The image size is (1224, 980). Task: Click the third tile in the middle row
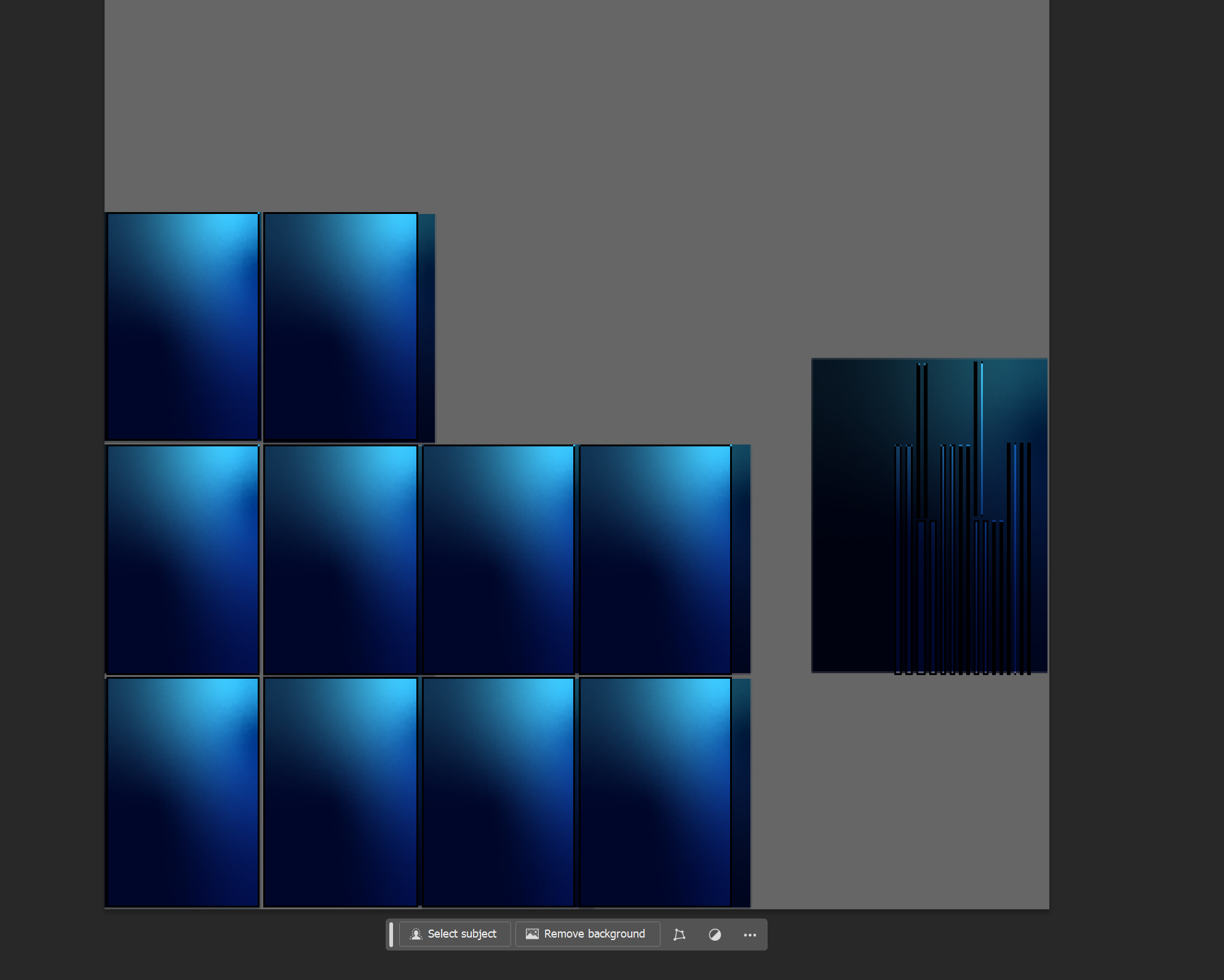click(x=498, y=559)
